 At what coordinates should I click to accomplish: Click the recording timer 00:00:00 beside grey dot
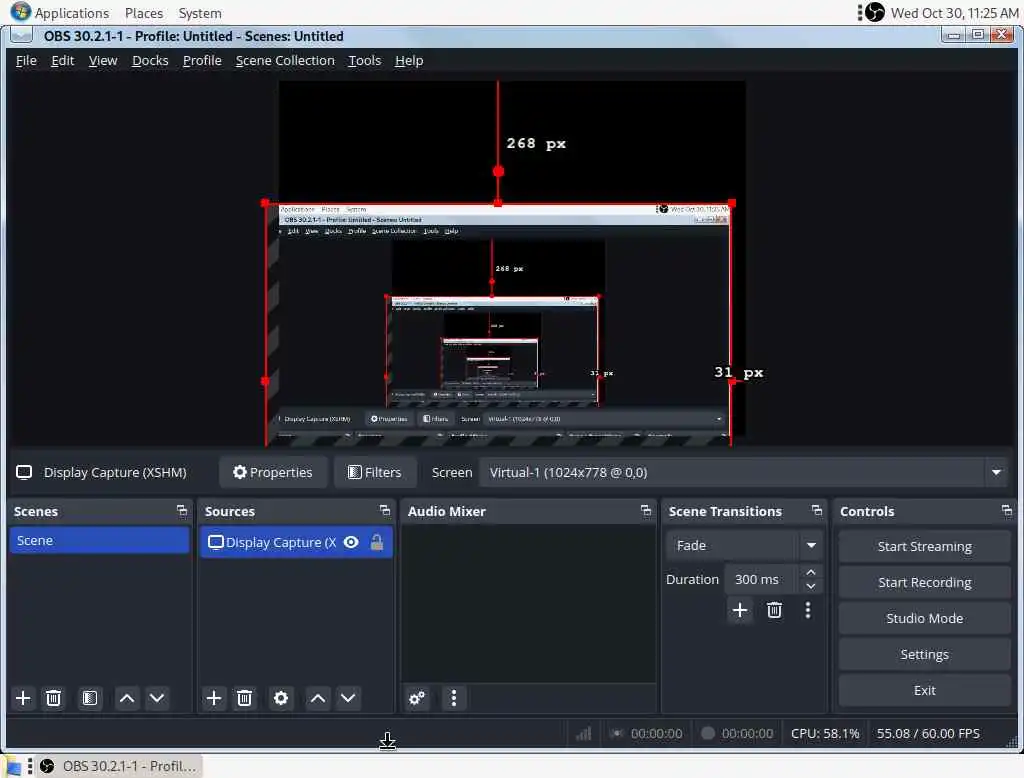tap(747, 734)
